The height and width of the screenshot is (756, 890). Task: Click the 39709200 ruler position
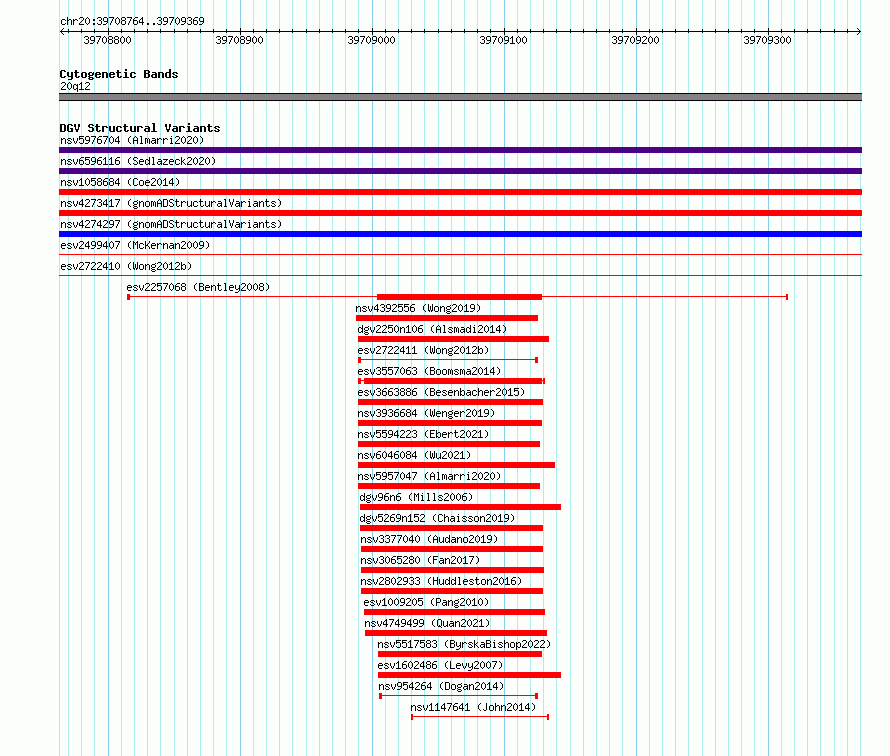[635, 40]
